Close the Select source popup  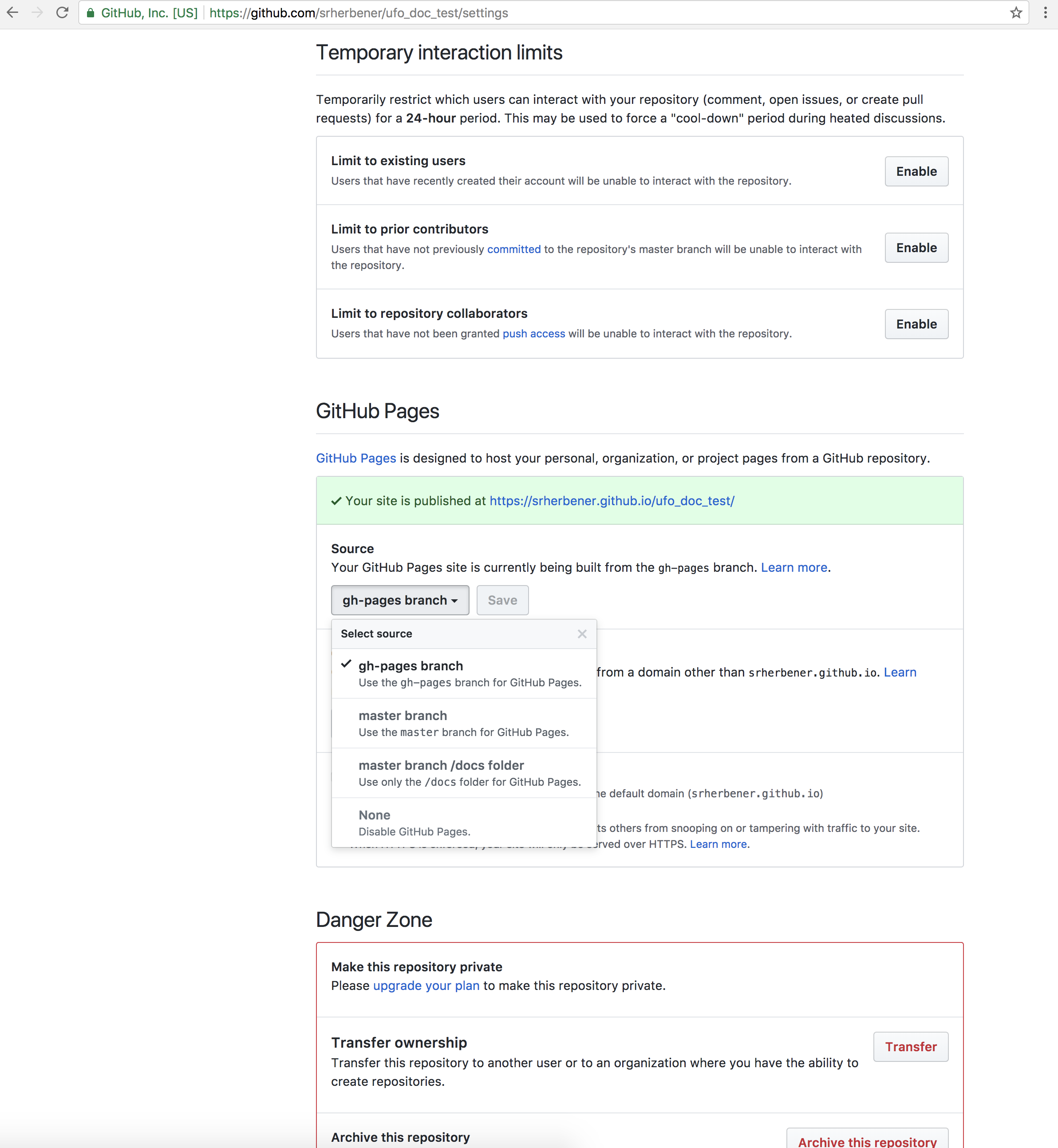click(582, 634)
